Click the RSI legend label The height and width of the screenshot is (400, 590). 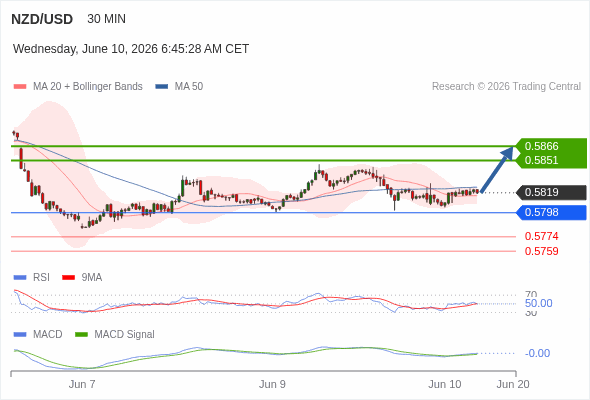41,278
